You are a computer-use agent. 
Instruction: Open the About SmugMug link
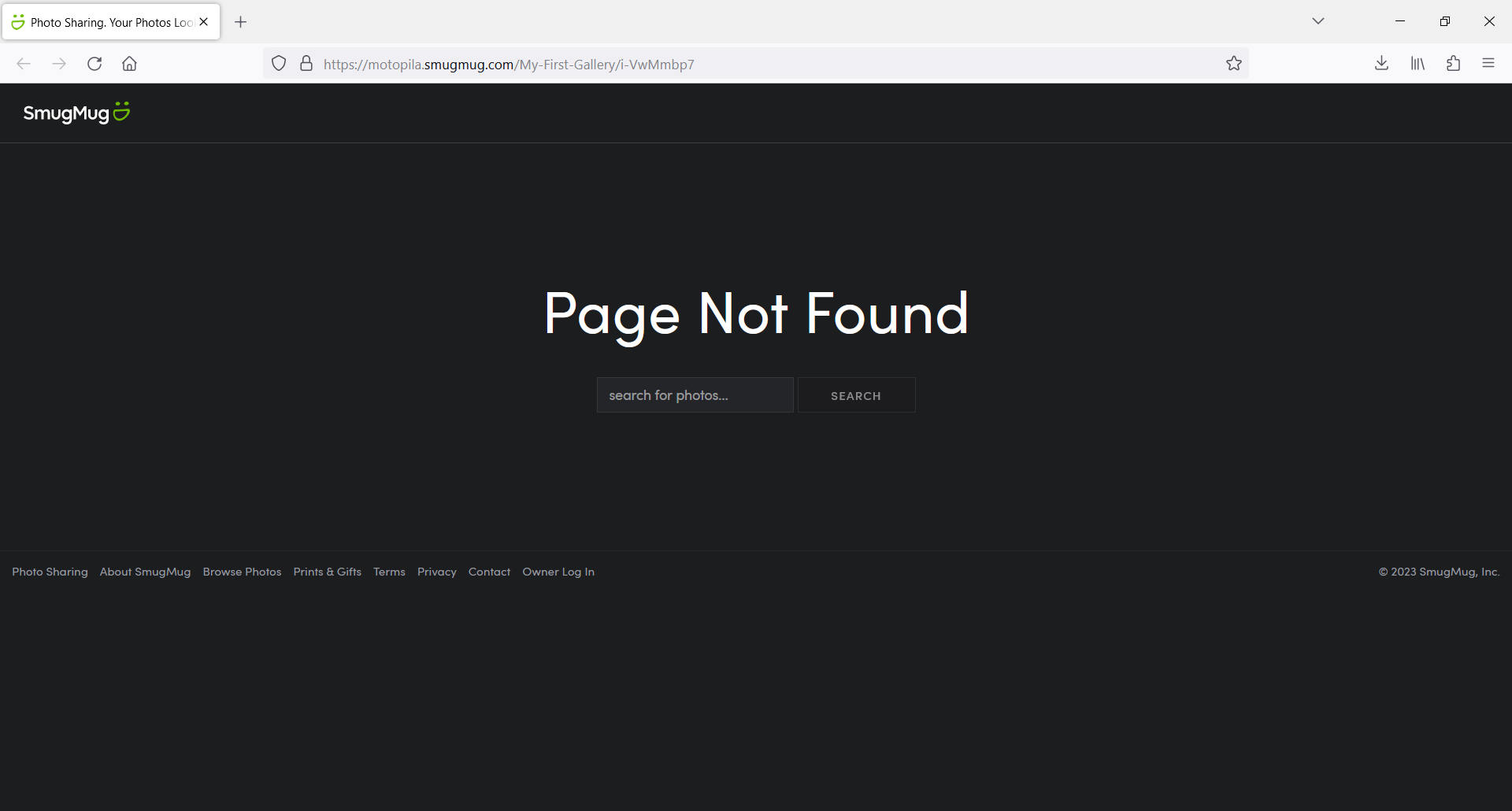(145, 572)
